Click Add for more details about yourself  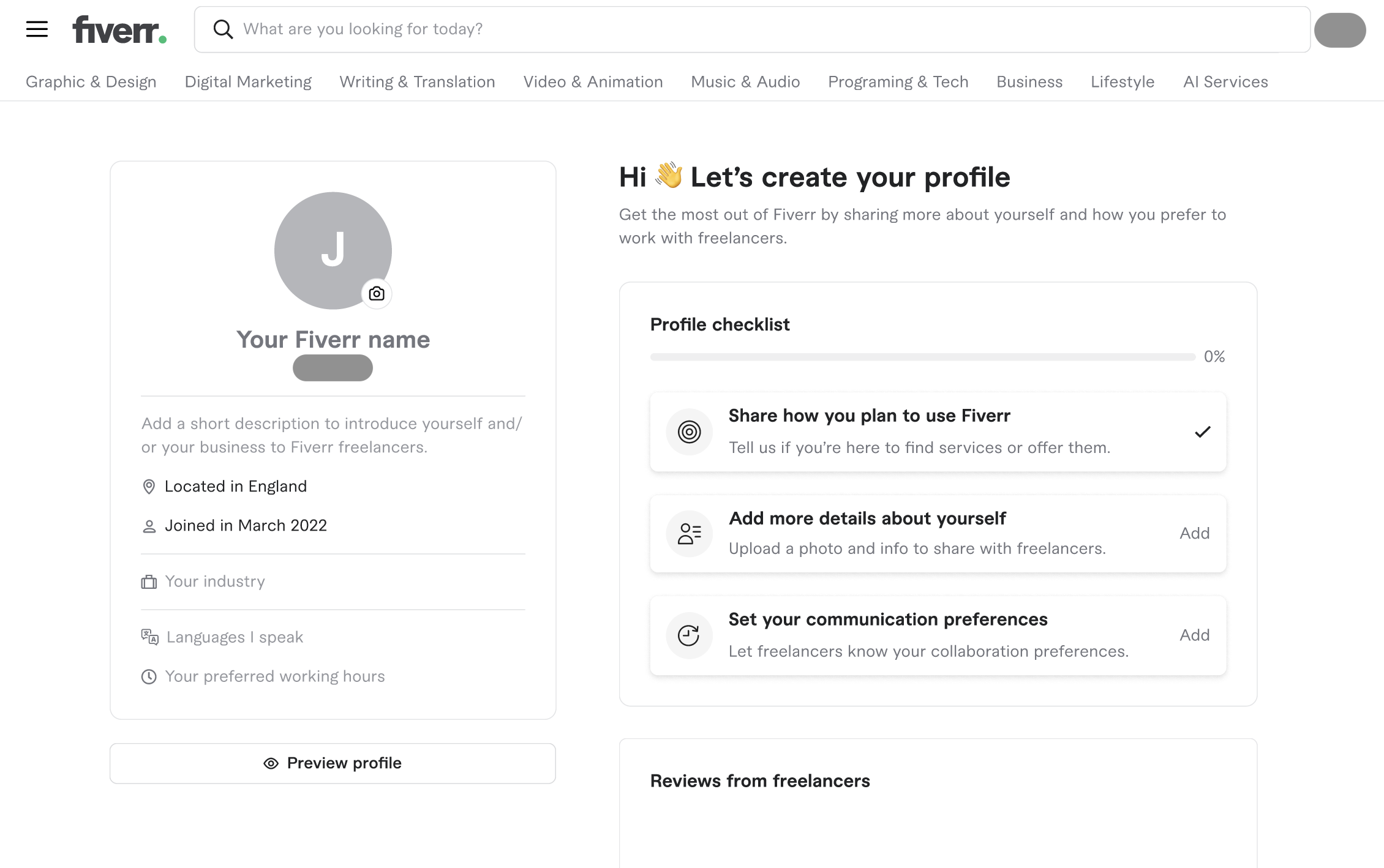[x=1195, y=533]
